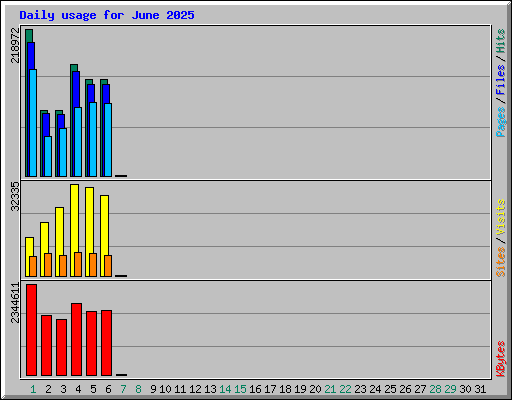Click the blue Files legend label
Screen dimensions: 512x400
(x=501, y=80)
